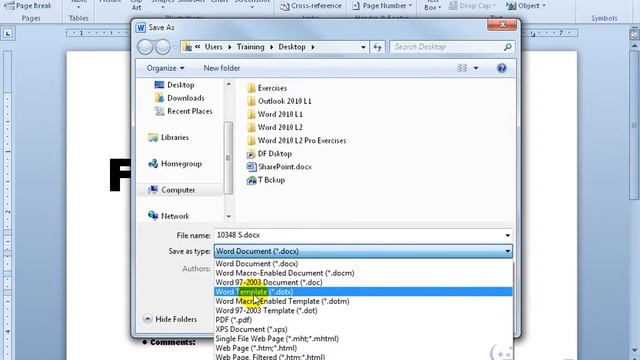Open Page Number dropdown in Word ribbon
Image resolution: width=640 pixels, height=360 pixels.
(x=382, y=6)
